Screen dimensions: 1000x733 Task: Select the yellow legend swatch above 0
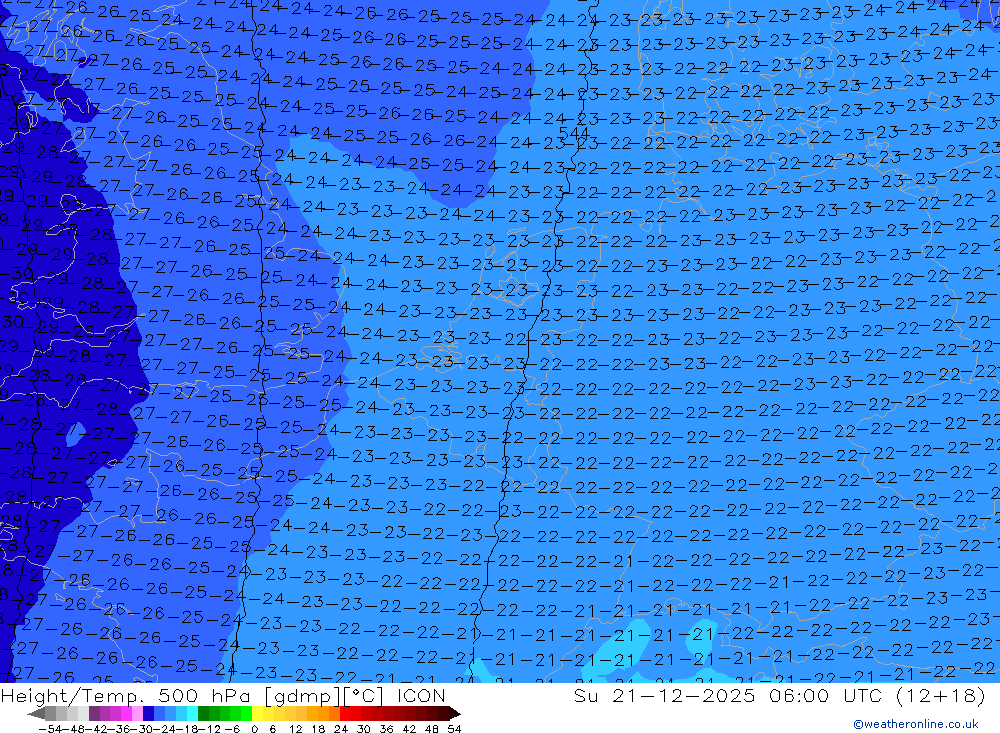point(258,713)
